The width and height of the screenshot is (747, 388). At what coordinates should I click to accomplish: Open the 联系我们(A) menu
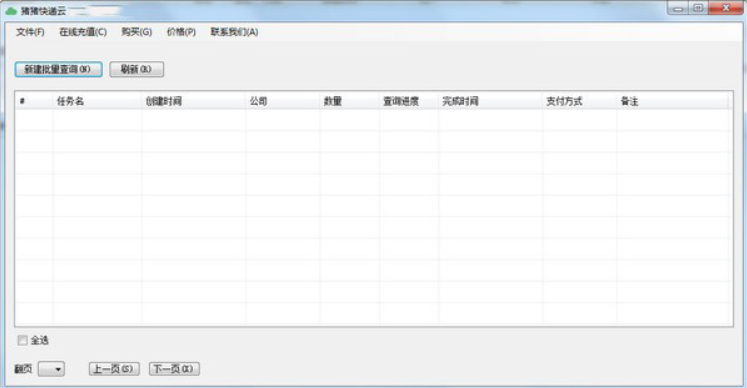pyautogui.click(x=234, y=32)
